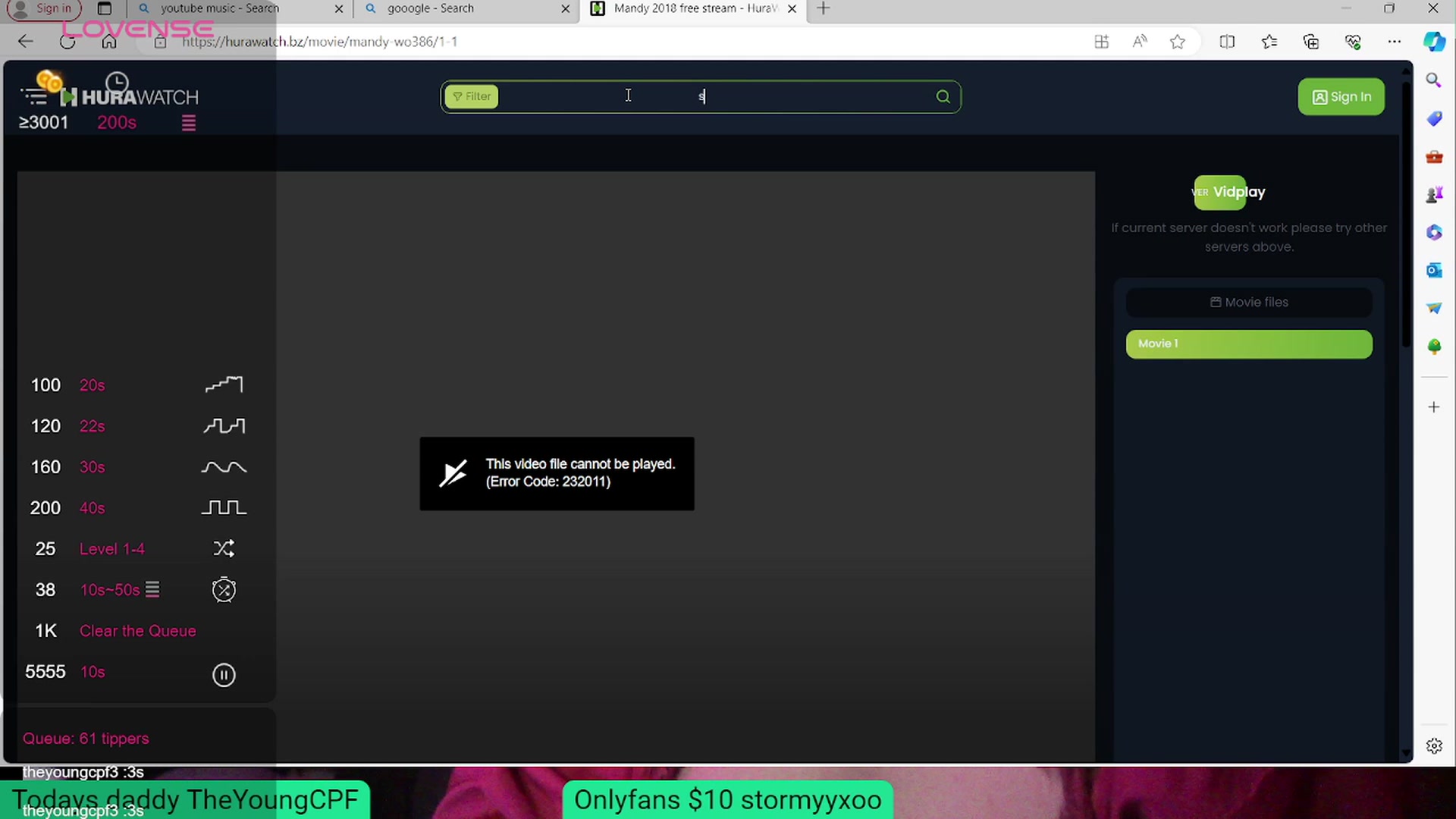Open sidebar settings gear icon

(x=1433, y=746)
